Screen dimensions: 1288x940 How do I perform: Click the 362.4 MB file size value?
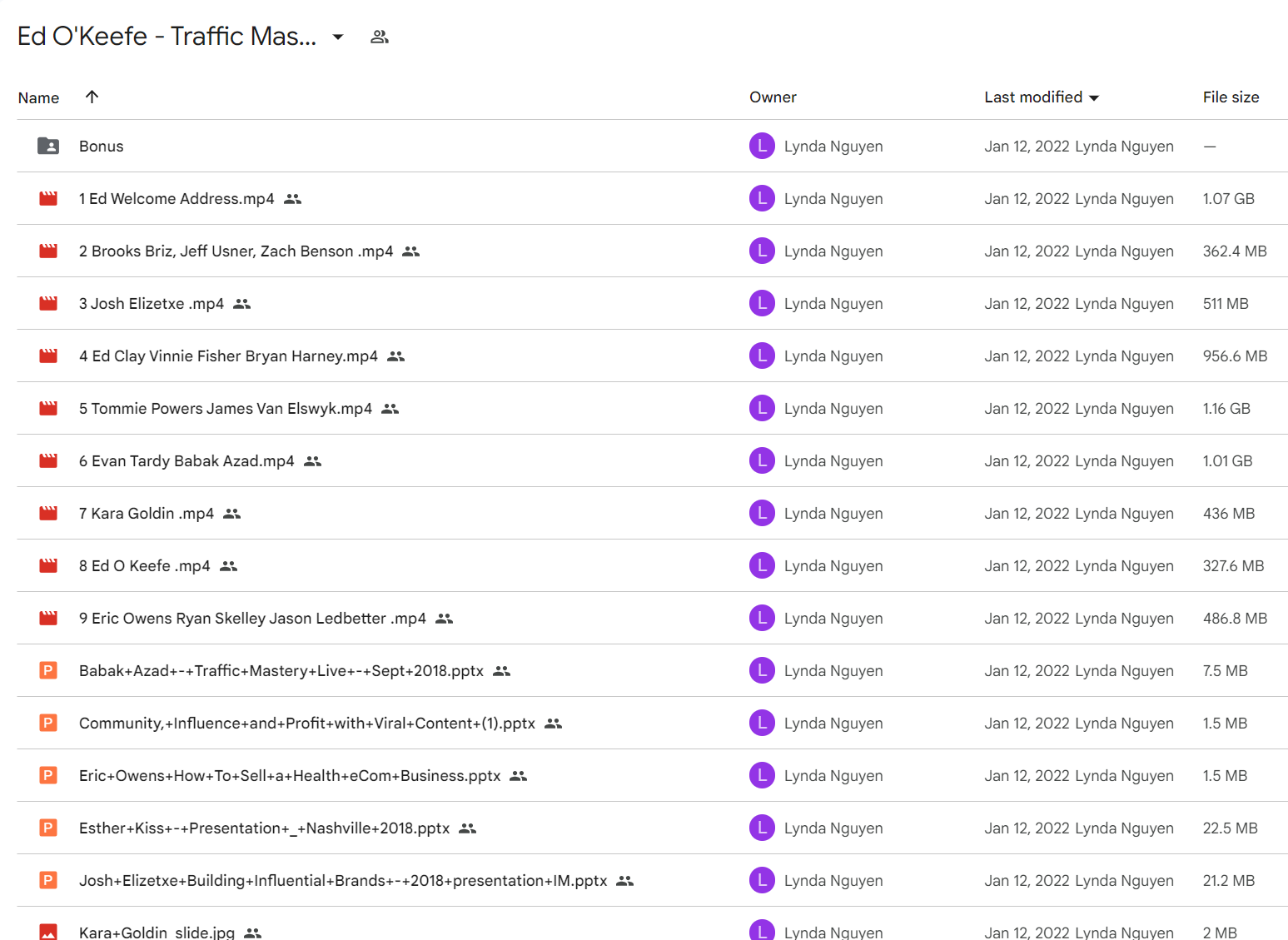click(1235, 251)
